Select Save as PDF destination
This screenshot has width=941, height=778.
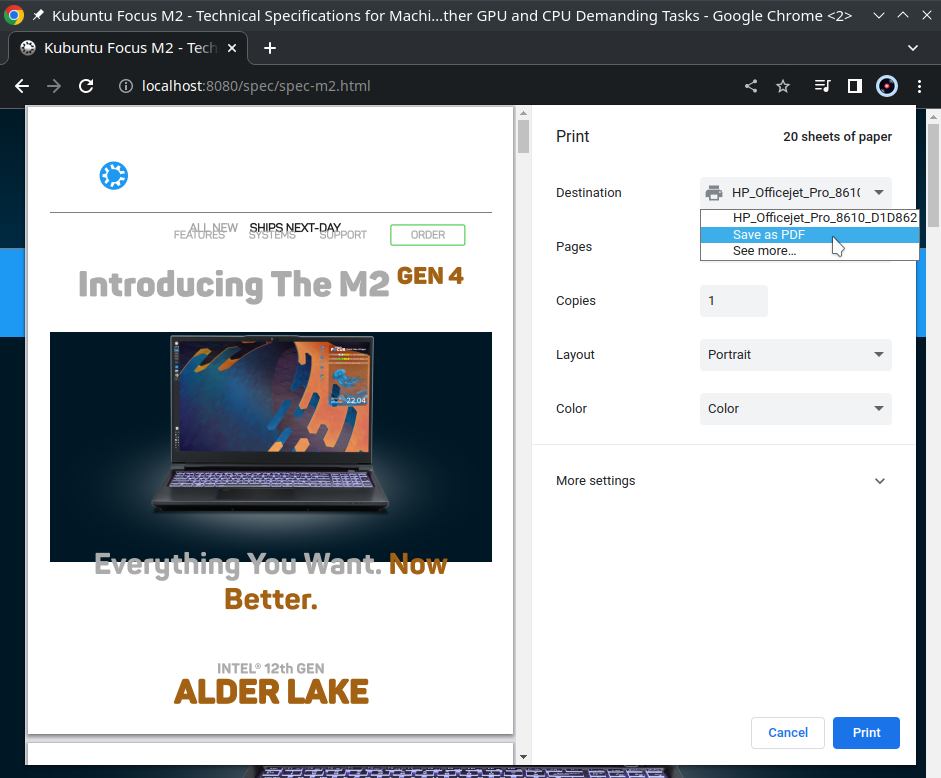[810, 235]
